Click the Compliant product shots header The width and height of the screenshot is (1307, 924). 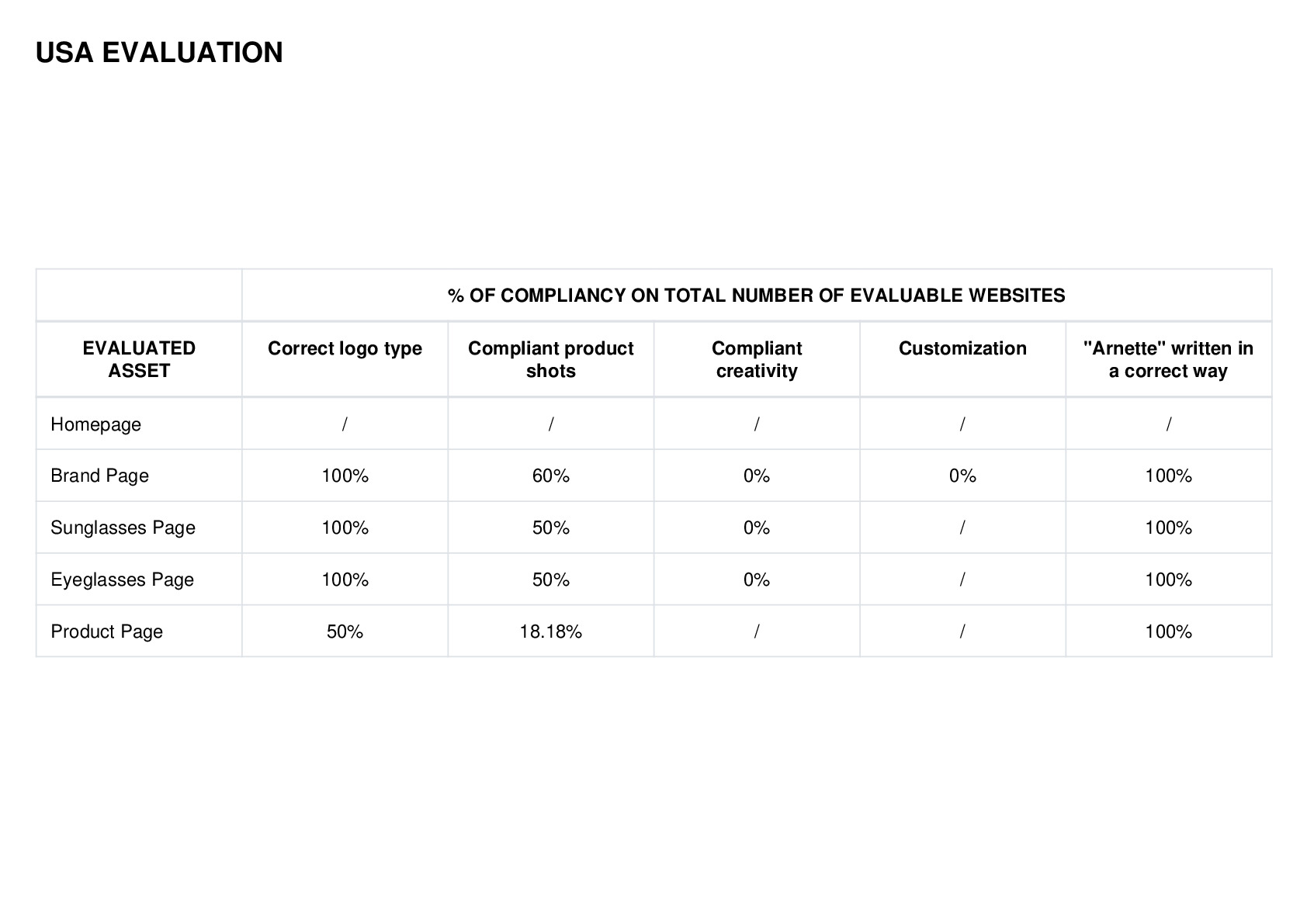click(550, 359)
